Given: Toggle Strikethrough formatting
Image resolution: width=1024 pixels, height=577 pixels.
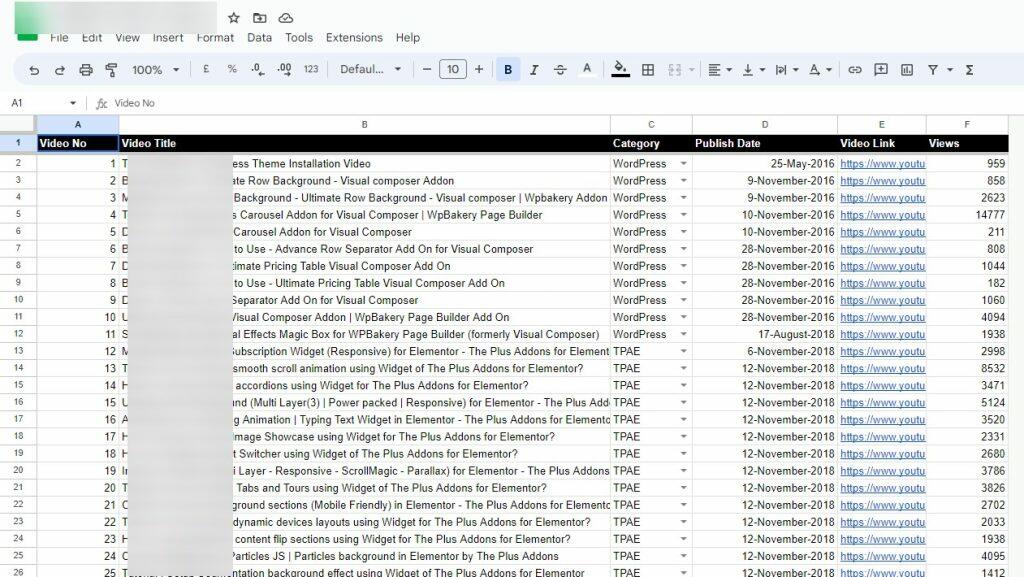Looking at the screenshot, I should pos(560,70).
